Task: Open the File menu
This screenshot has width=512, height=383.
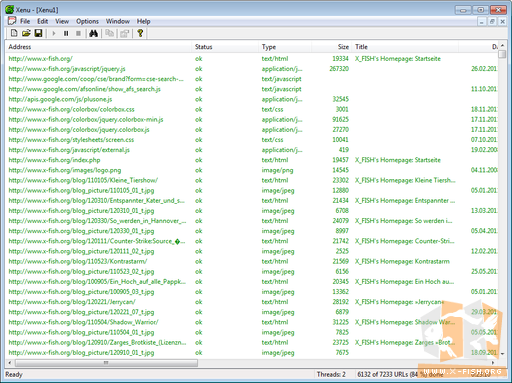Action: 25,21
